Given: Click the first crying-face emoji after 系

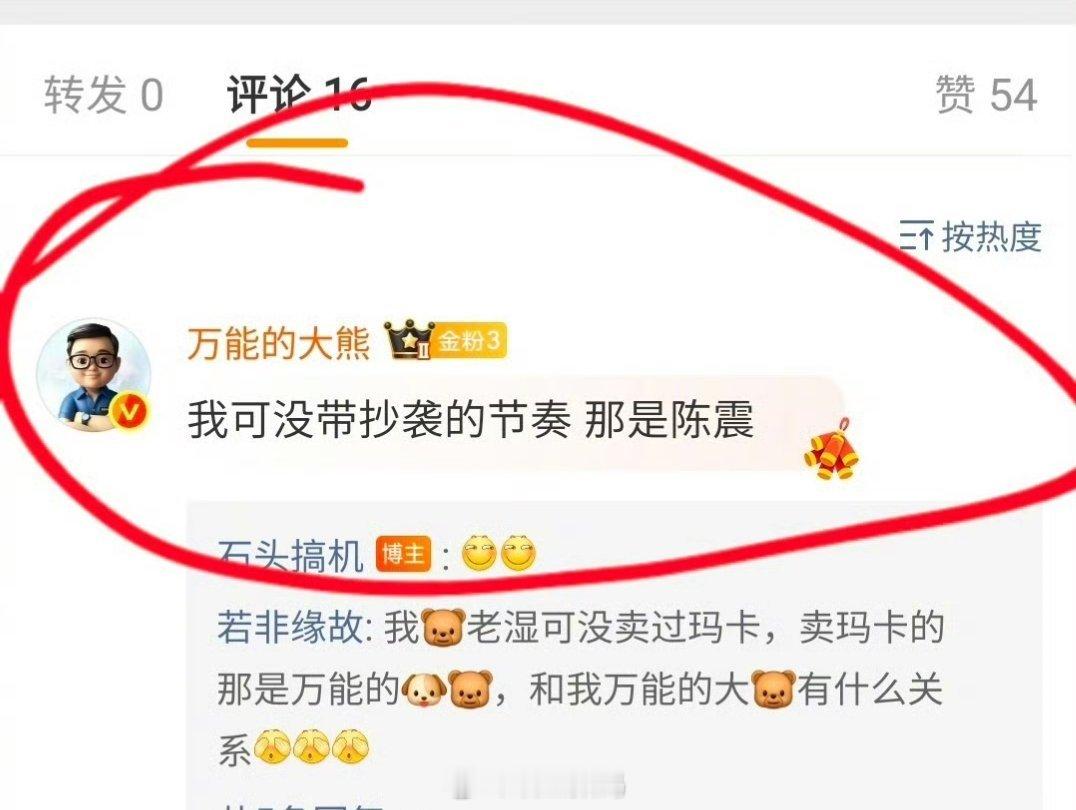Looking at the screenshot, I should tap(272, 748).
